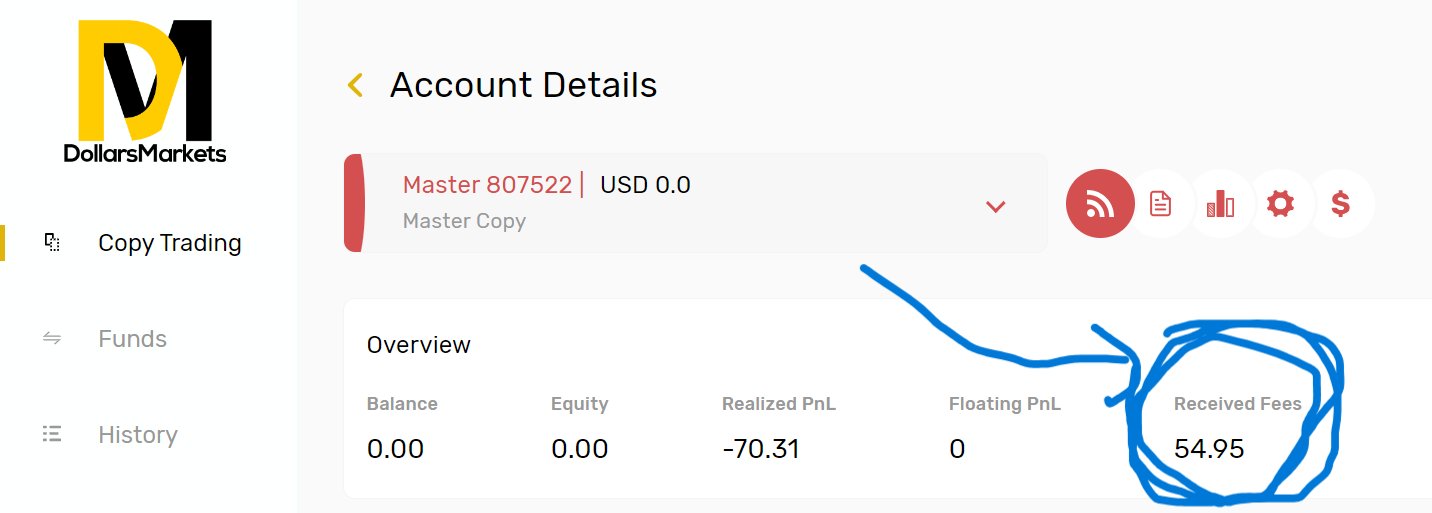
Task: Expand the account selector dropdown arrow
Action: pyautogui.click(x=995, y=206)
